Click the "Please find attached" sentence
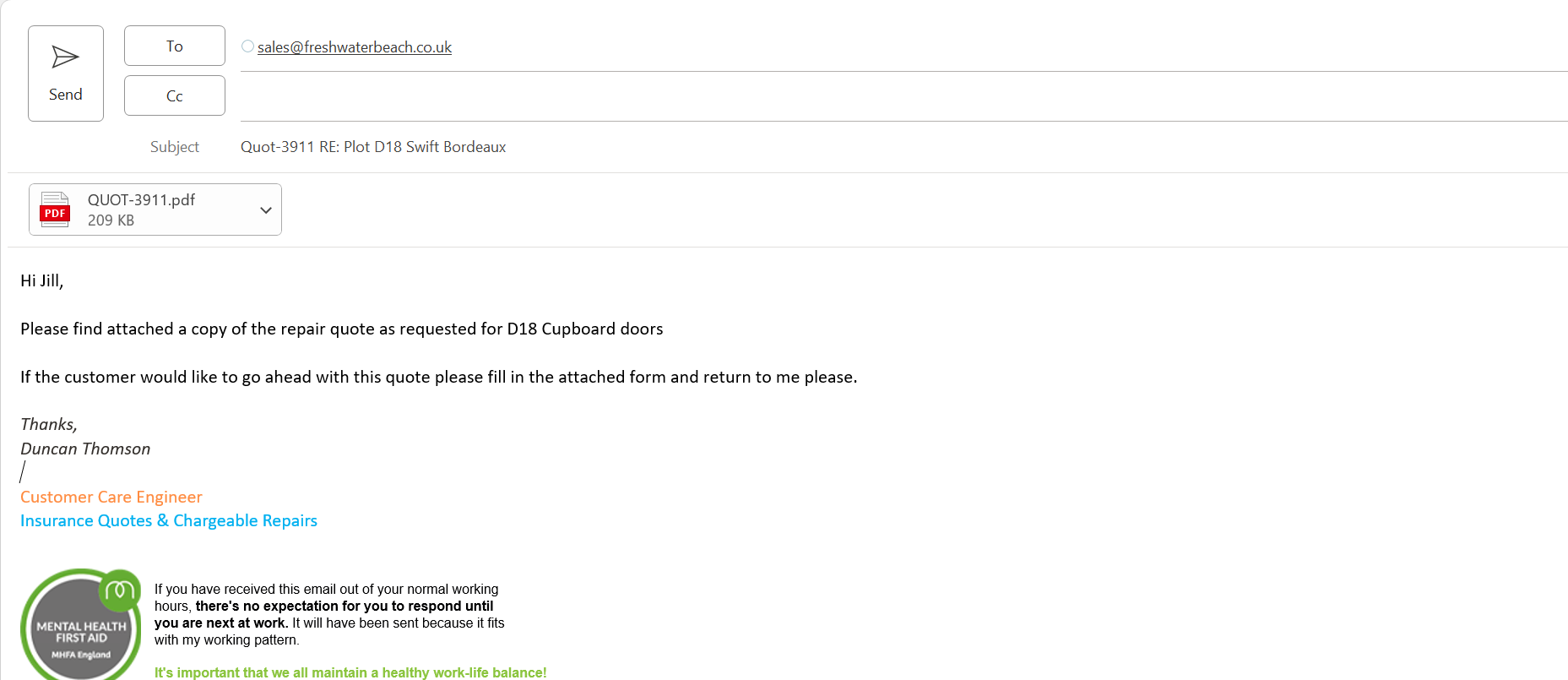This screenshot has height=680, width=1568. click(x=341, y=329)
